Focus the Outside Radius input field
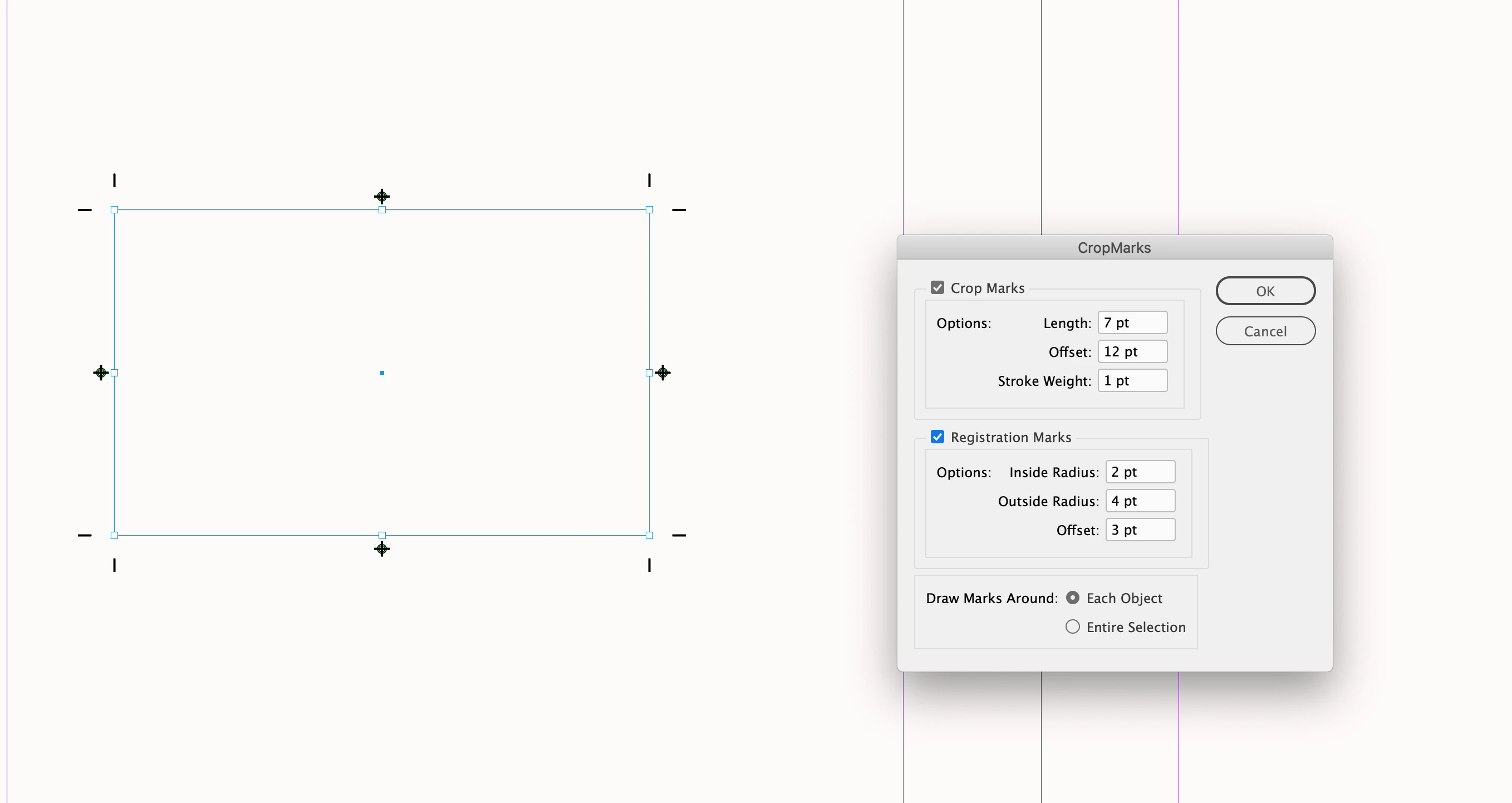1512x803 pixels. coord(1140,501)
